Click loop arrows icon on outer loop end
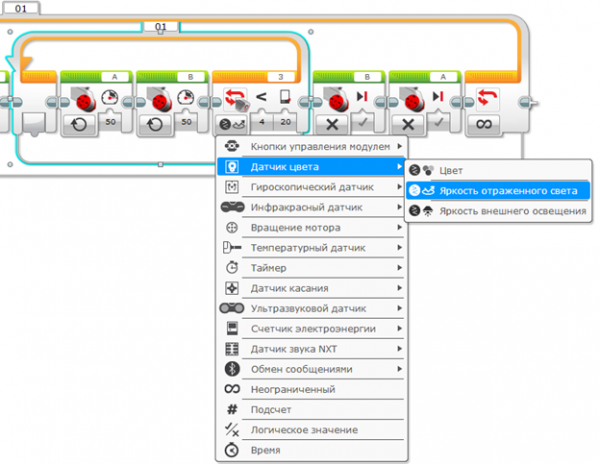The image size is (600, 464). pos(488,98)
